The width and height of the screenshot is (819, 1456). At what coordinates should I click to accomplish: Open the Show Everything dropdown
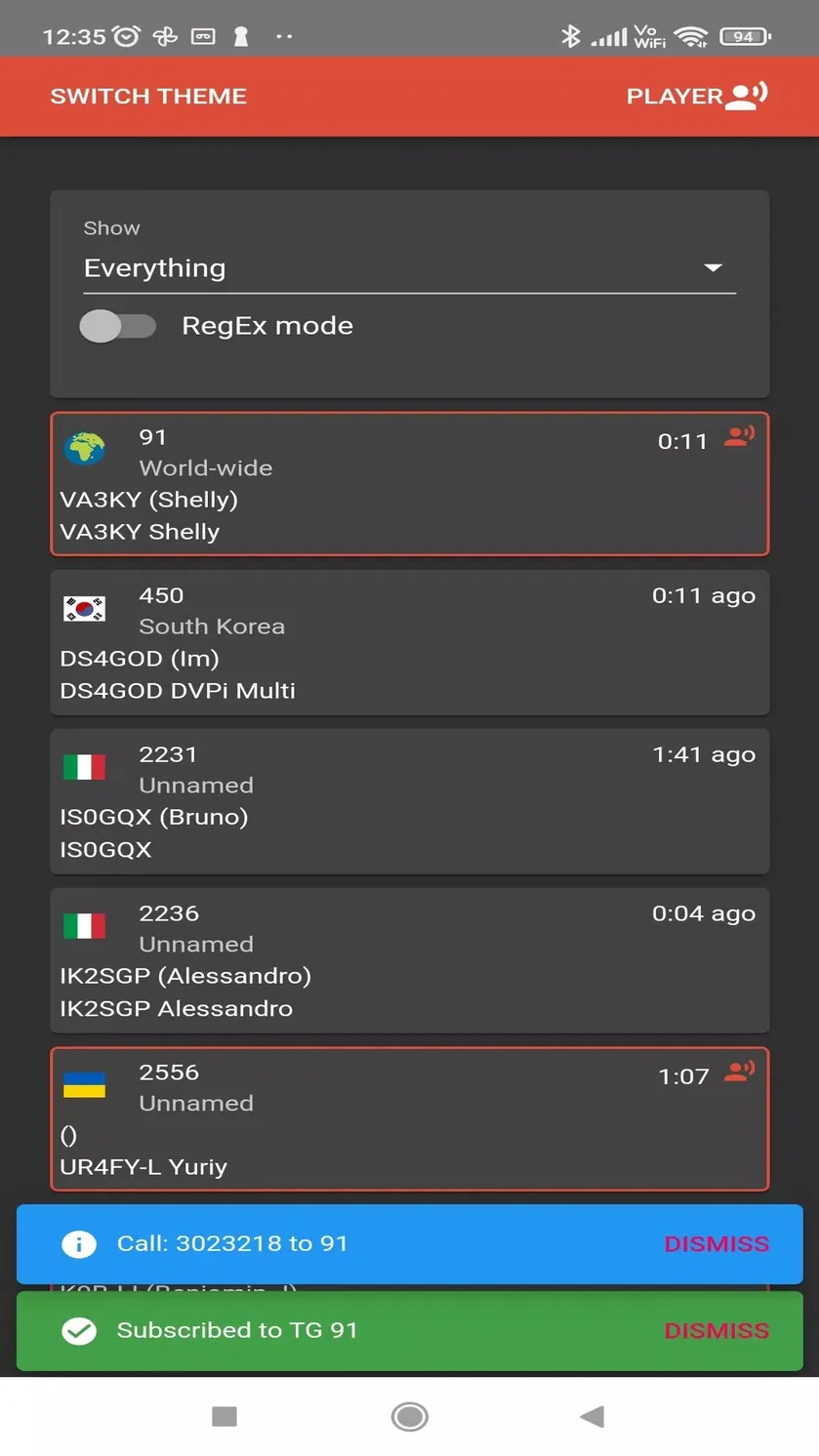coord(410,268)
